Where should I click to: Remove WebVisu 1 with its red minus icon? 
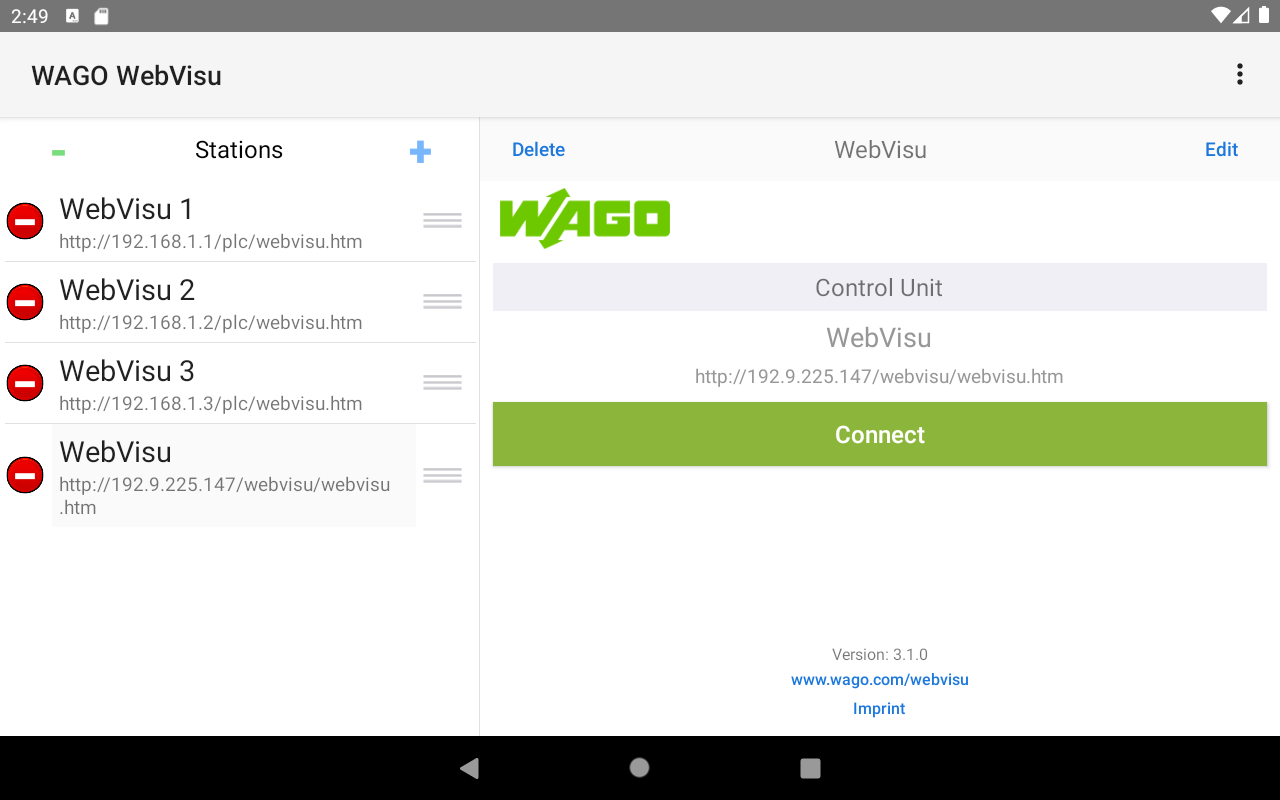25,221
